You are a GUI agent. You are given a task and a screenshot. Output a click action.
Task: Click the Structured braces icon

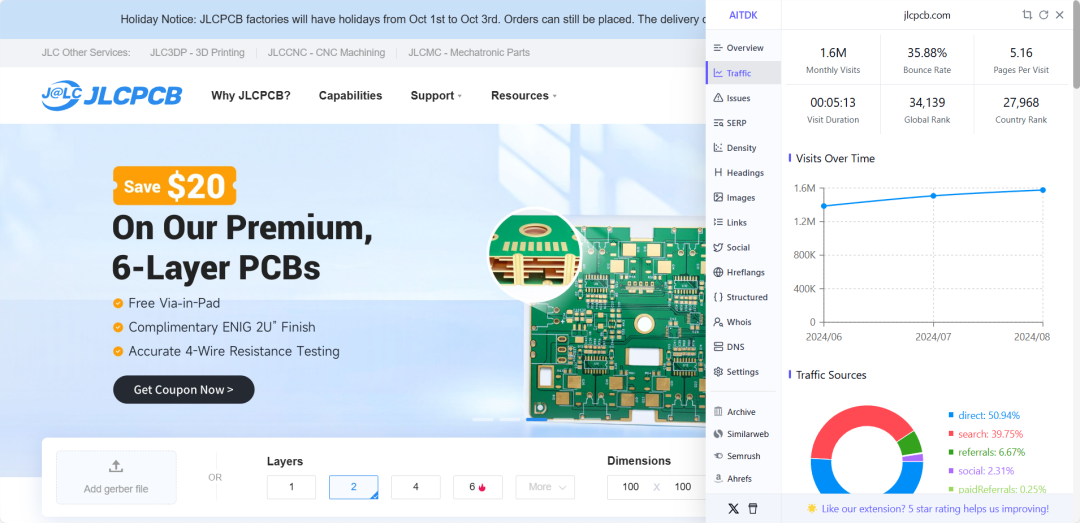pos(718,297)
